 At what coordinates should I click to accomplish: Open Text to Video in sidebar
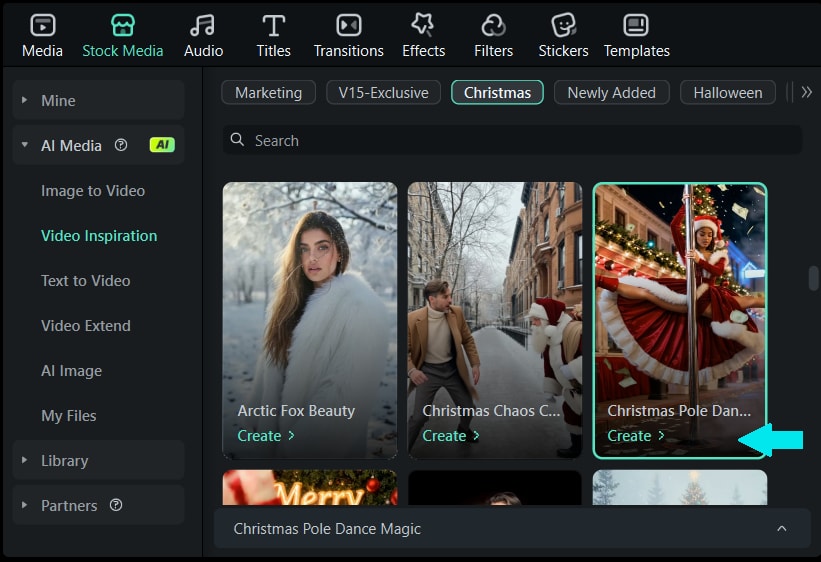tap(86, 281)
